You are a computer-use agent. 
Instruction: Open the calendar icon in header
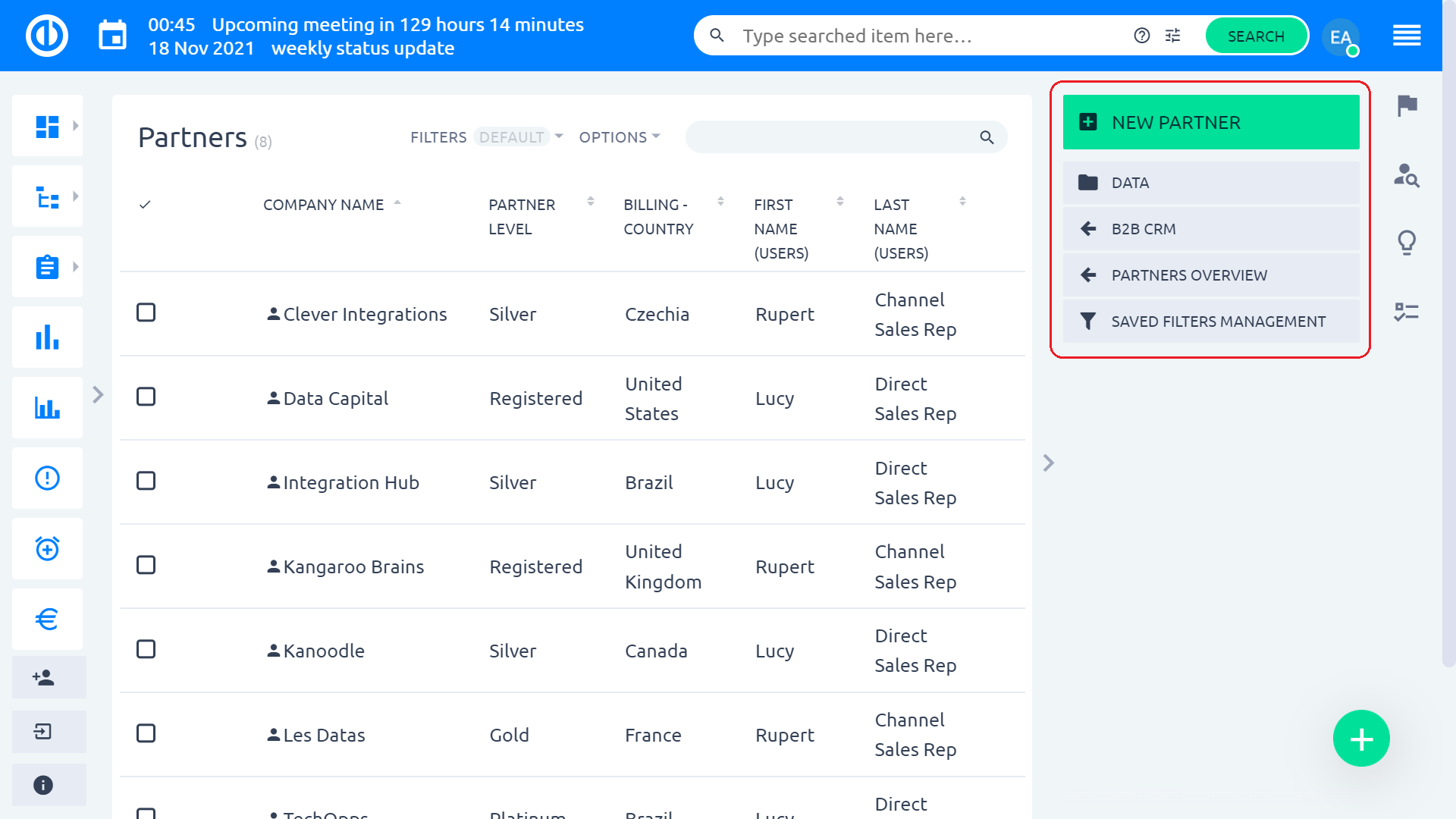coord(112,36)
